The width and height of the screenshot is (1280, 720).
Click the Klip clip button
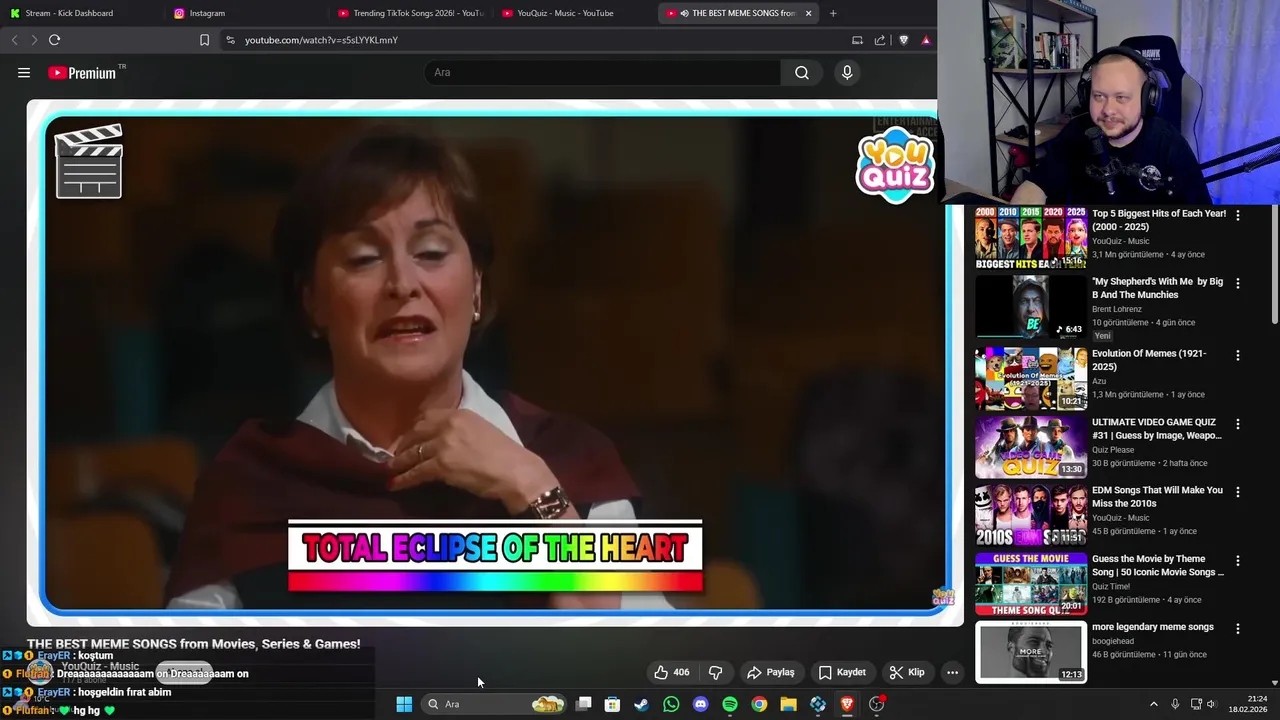click(907, 673)
